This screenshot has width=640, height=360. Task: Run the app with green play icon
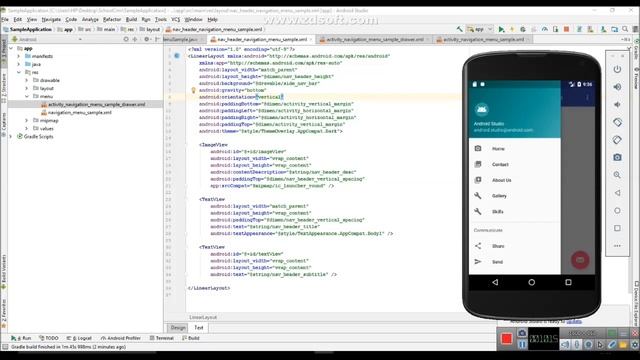[x=502, y=29]
